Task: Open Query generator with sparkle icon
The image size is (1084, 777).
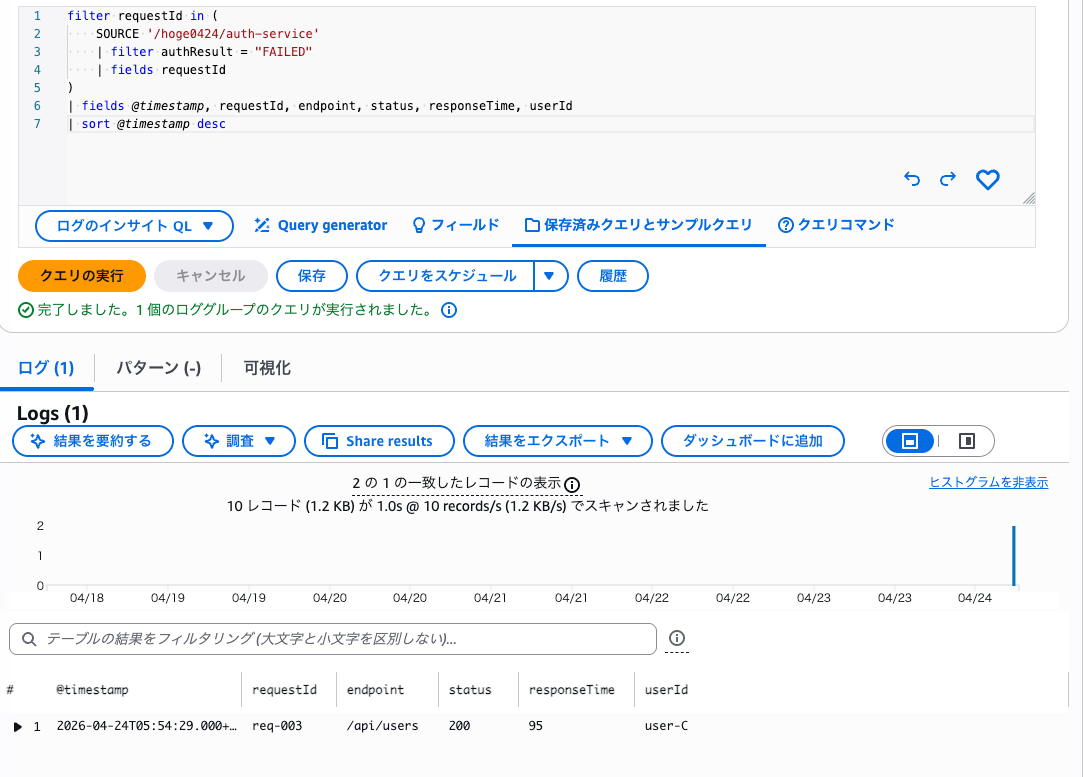Action: [321, 226]
